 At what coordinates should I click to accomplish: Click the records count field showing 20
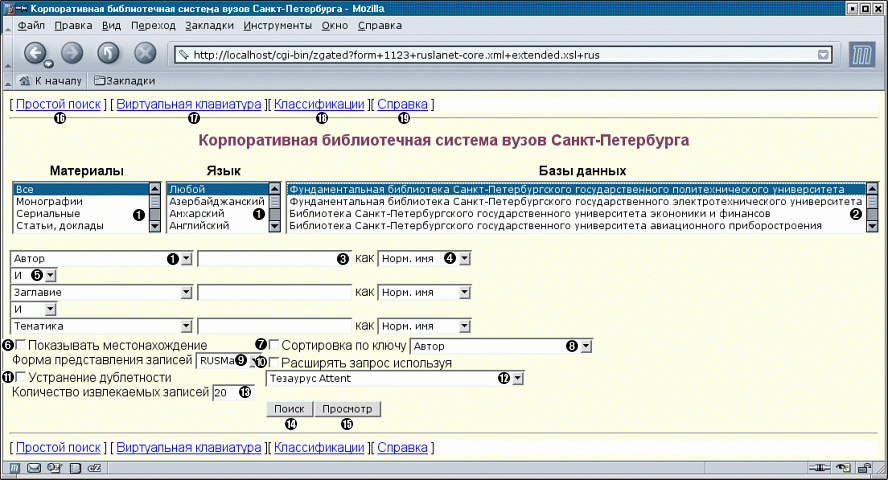click(233, 392)
